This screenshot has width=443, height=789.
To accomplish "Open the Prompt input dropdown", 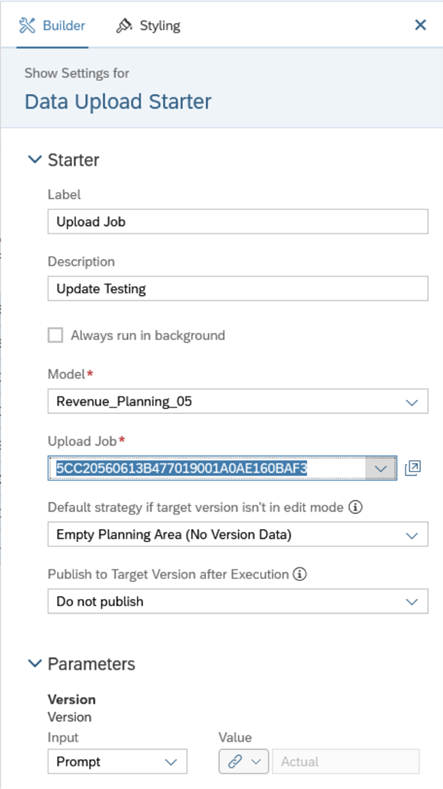I will coord(117,761).
